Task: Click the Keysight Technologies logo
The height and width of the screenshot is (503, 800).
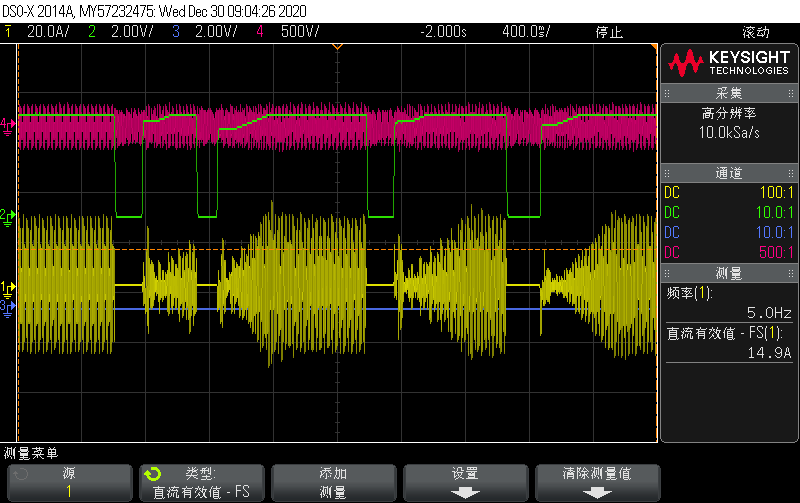Action: tap(728, 64)
